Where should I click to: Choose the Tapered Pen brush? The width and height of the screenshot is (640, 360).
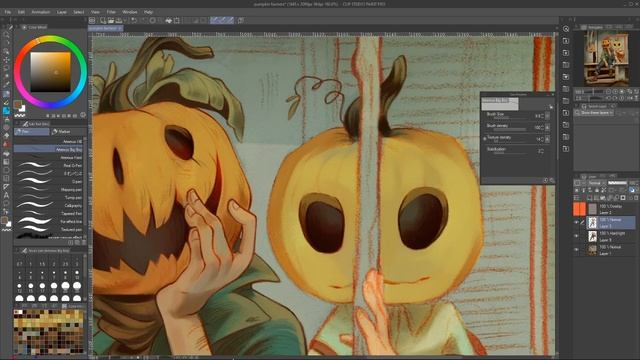pos(49,213)
